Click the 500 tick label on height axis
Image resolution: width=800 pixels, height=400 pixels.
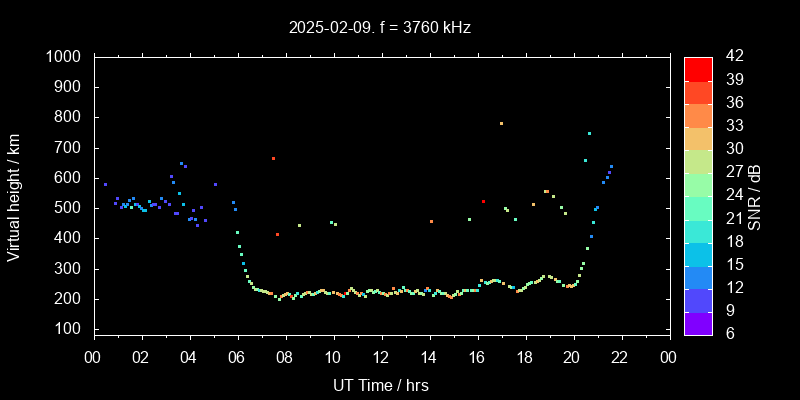tap(70, 208)
